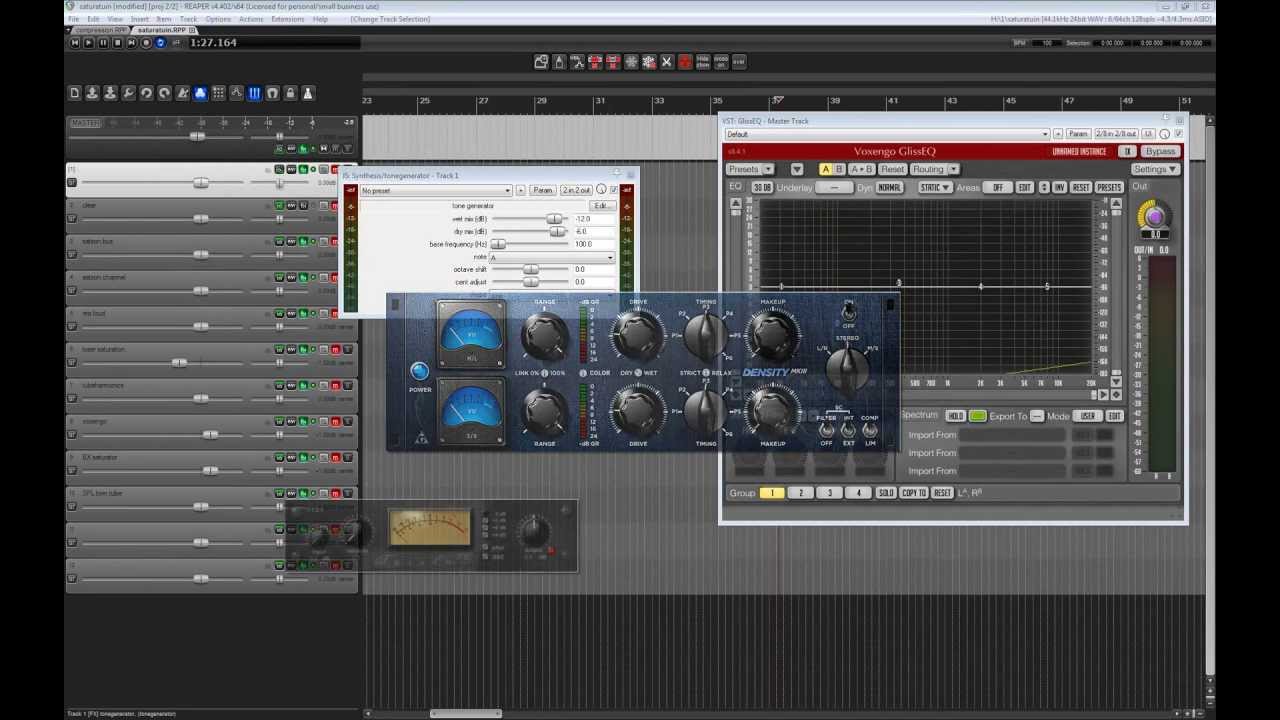This screenshot has height=720, width=1280.
Task: Mute the 'laser saturation' track
Action: [335, 349]
